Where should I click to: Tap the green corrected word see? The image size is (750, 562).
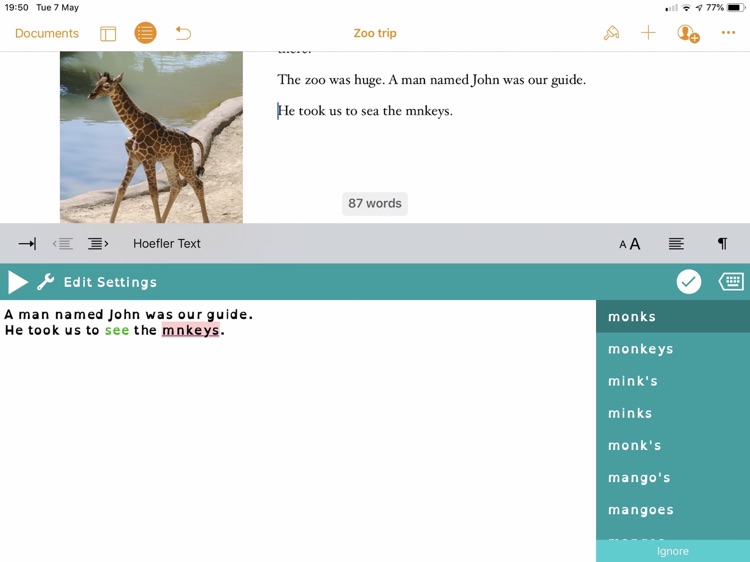[117, 331]
